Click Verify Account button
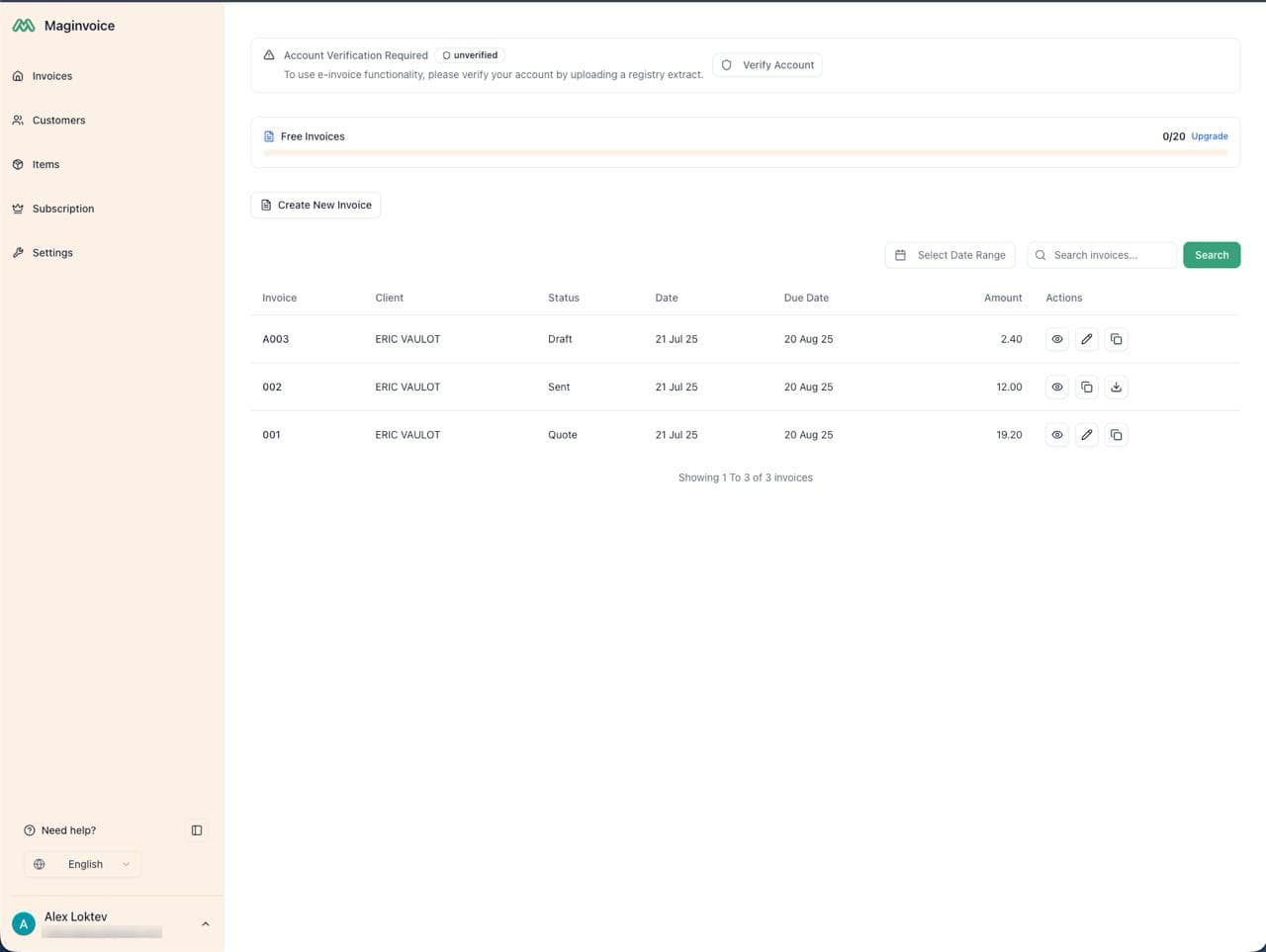 point(768,65)
